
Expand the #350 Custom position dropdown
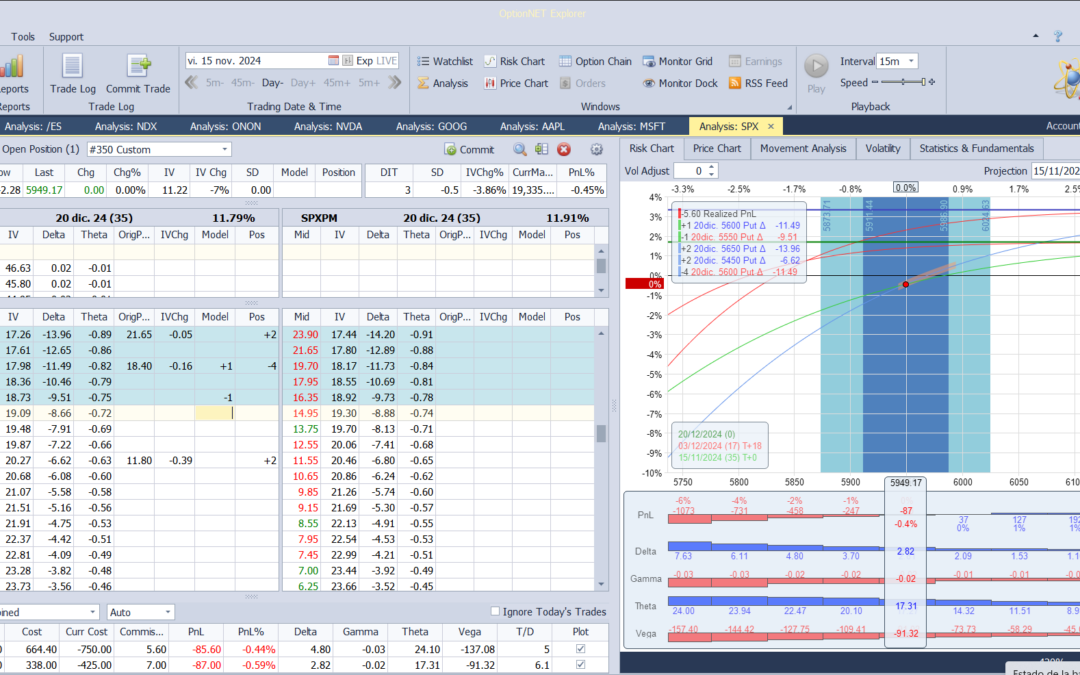pyautogui.click(x=223, y=150)
